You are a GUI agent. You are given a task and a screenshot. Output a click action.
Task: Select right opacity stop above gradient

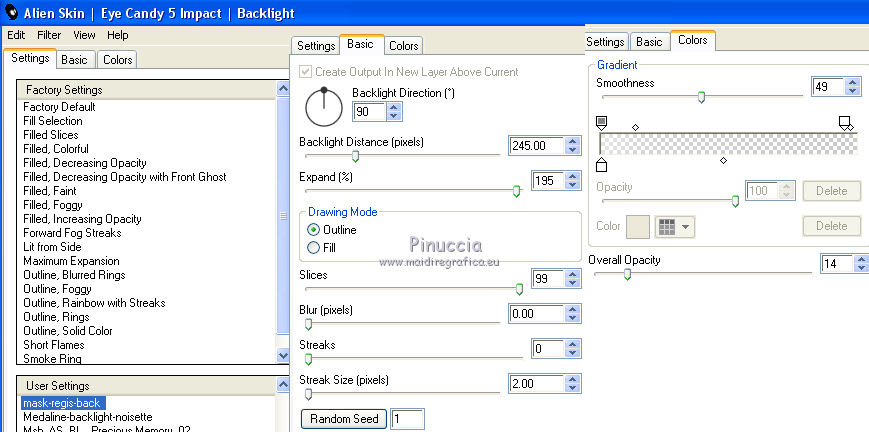pos(845,123)
